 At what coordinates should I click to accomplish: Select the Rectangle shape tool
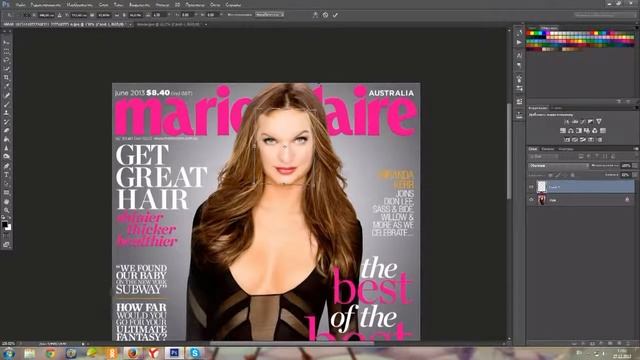(x=6, y=192)
